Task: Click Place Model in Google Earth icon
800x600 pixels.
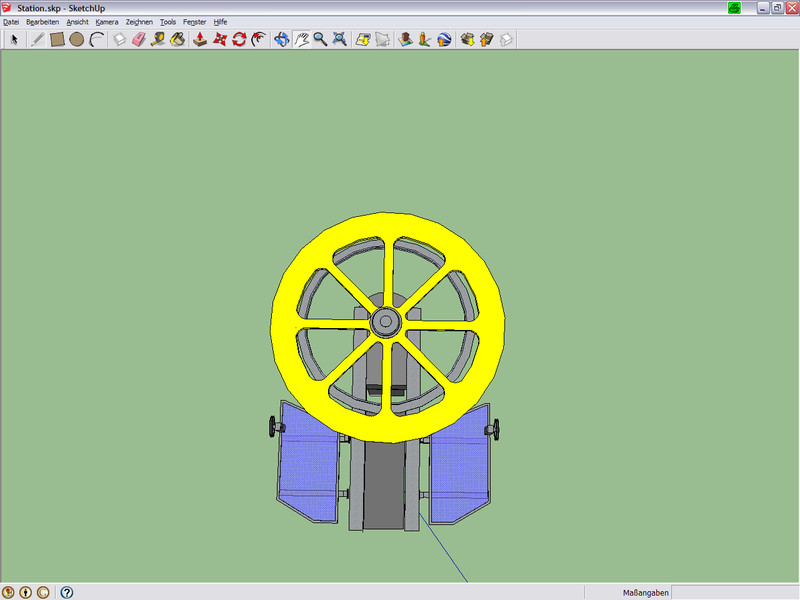Action: pyautogui.click(x=406, y=39)
